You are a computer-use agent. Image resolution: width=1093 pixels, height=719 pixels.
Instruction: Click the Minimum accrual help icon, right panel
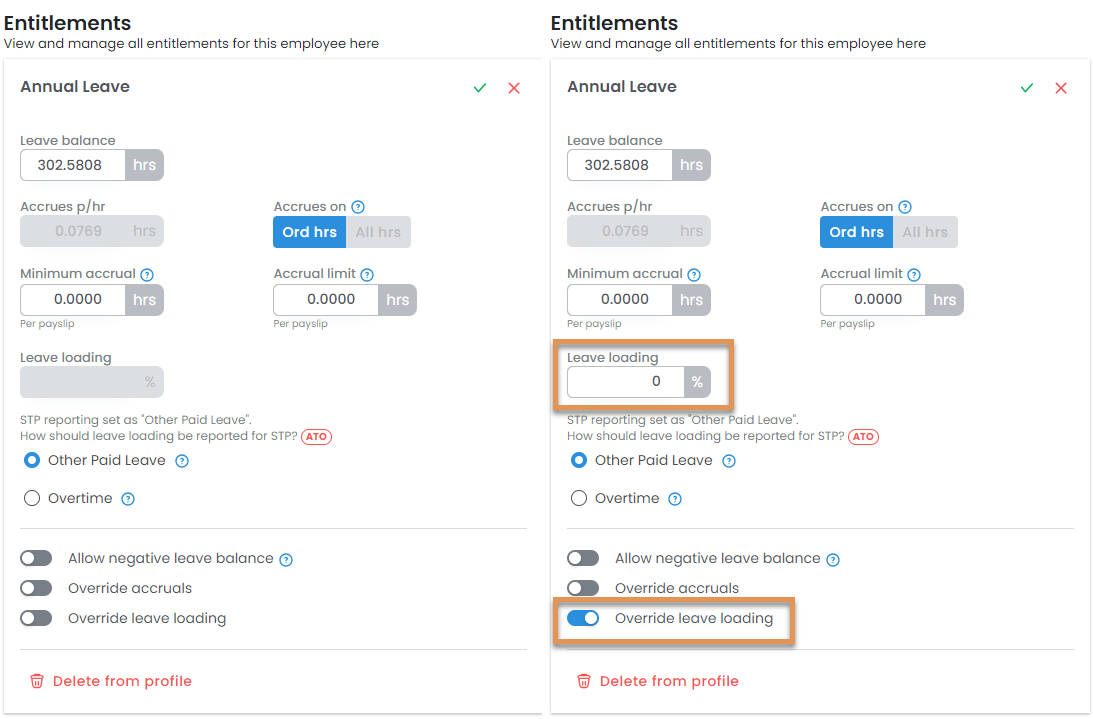tap(694, 274)
